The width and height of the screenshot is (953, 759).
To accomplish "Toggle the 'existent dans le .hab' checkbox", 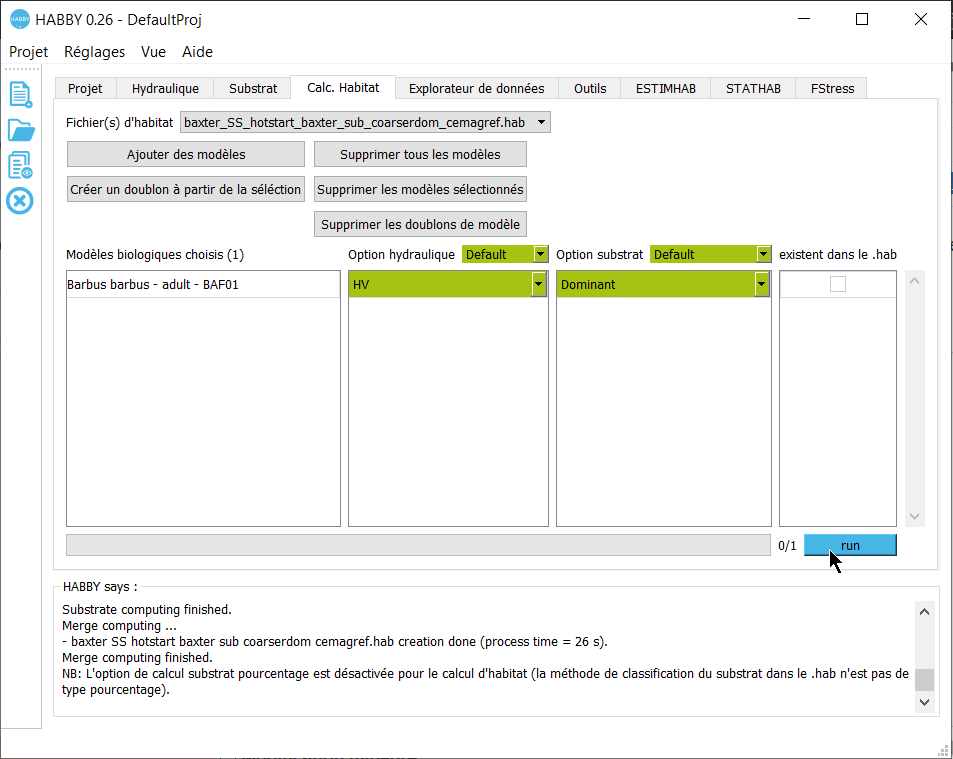I will (838, 285).
